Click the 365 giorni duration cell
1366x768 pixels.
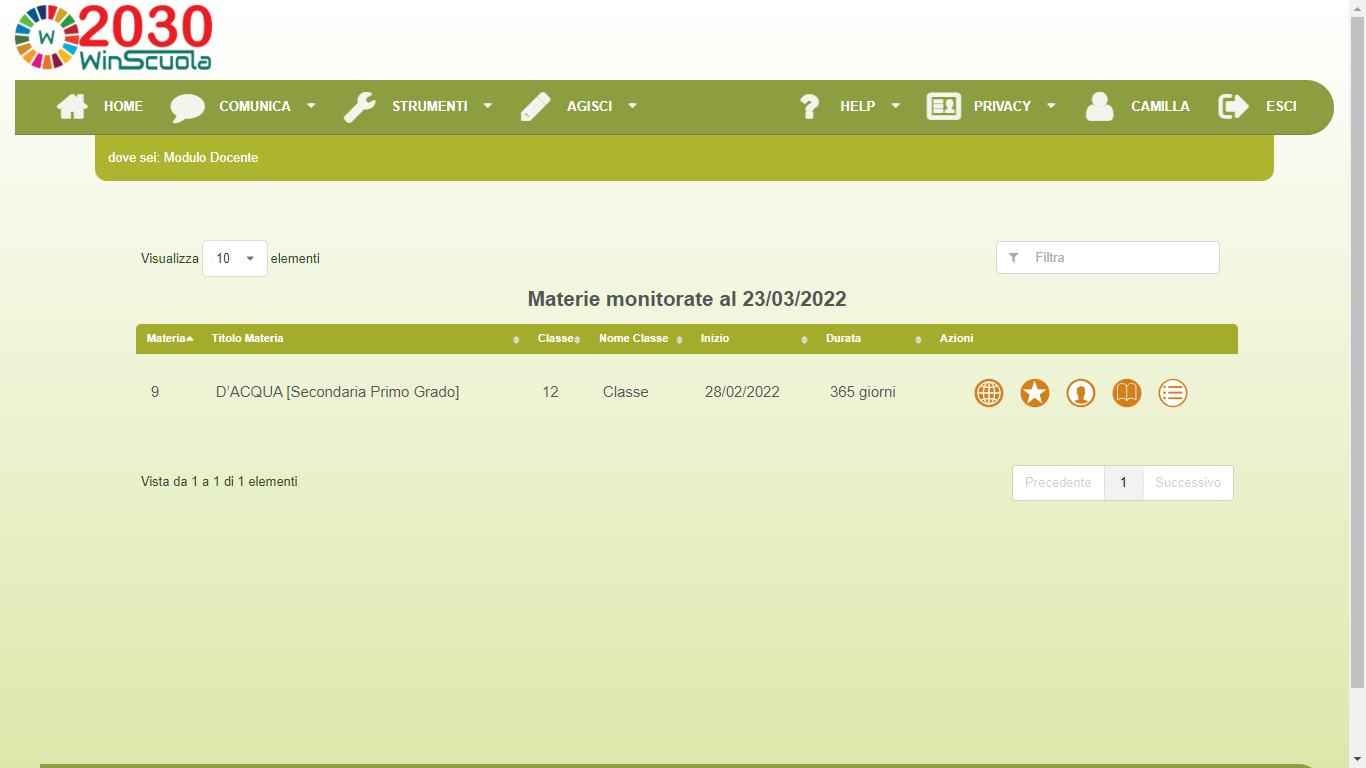[863, 392]
